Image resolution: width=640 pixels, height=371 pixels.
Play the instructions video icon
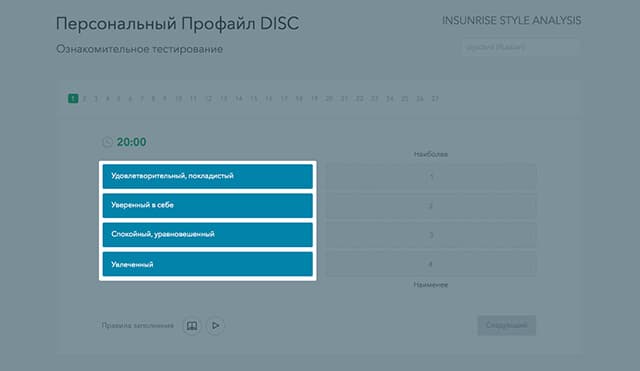point(215,326)
